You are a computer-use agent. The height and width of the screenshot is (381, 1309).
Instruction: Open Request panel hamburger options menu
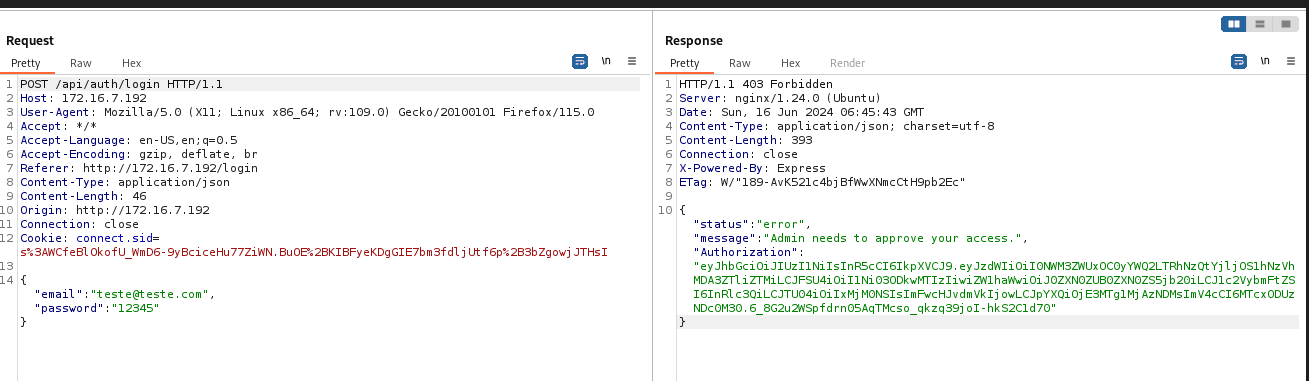coord(632,61)
